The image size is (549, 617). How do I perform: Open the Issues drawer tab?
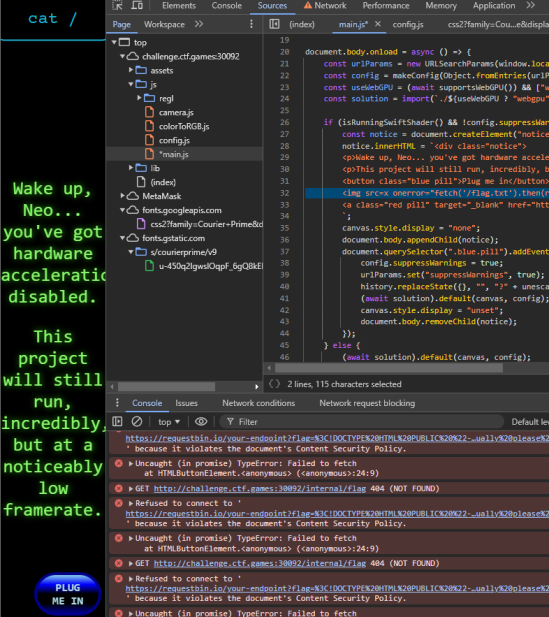187,403
